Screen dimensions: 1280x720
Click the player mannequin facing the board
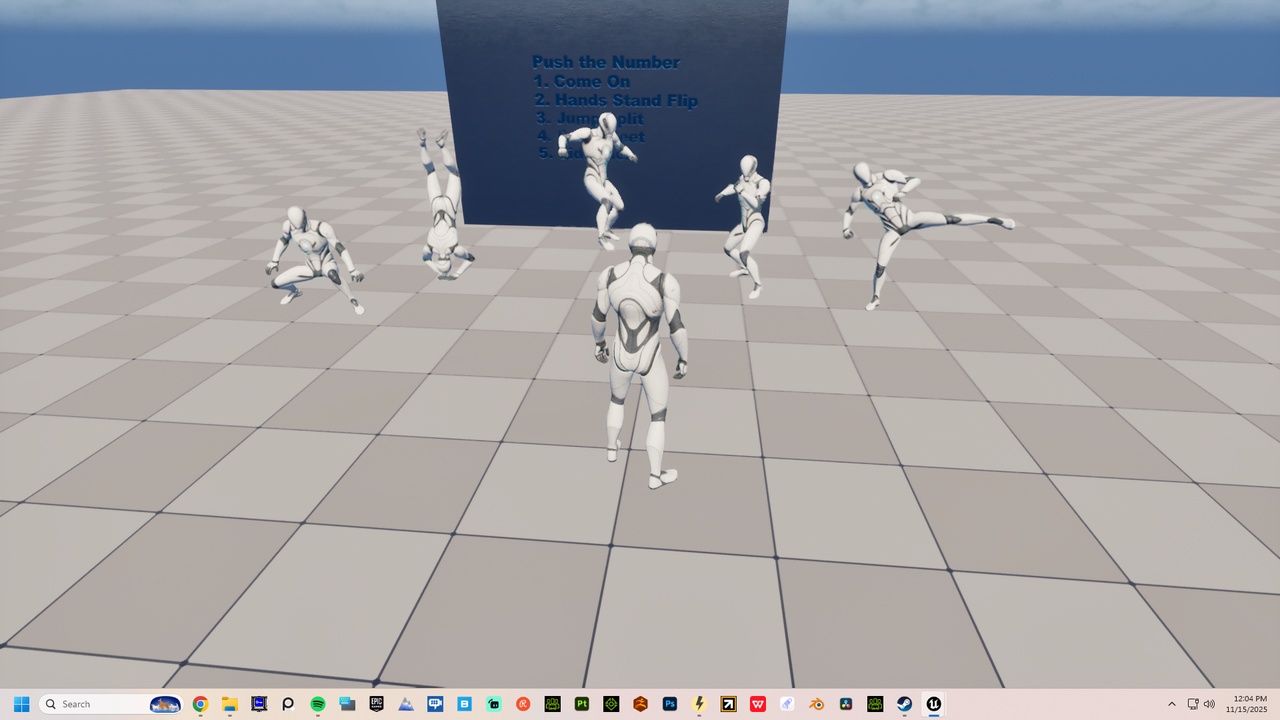pos(640,355)
